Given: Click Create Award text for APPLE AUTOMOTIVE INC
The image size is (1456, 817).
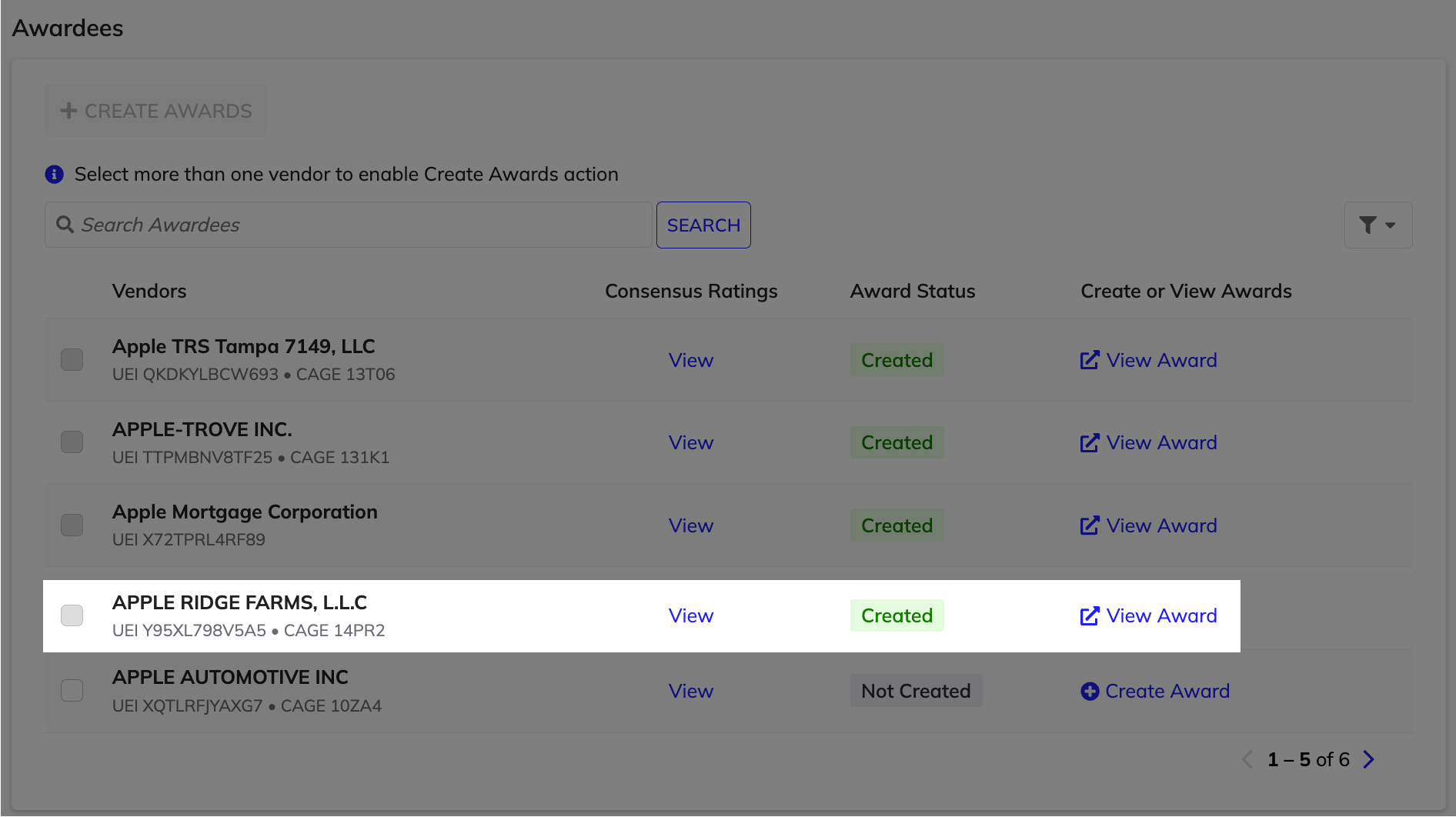Looking at the screenshot, I should 1167,691.
